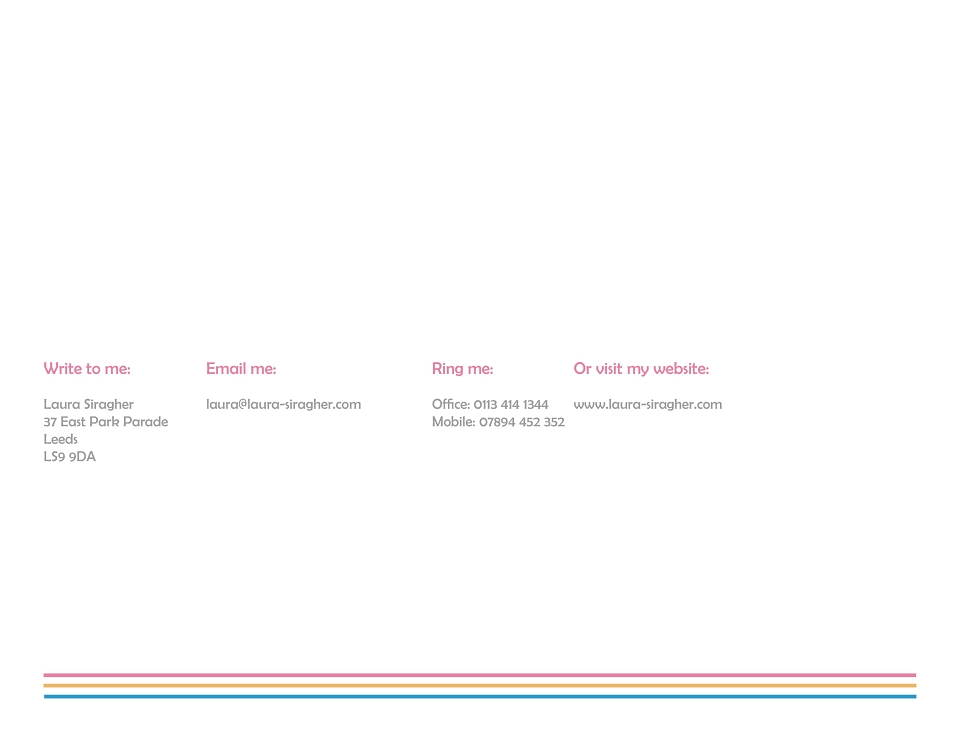
Task: Open the laura@laura-siragher.com email address
Action: pyautogui.click(x=283, y=405)
